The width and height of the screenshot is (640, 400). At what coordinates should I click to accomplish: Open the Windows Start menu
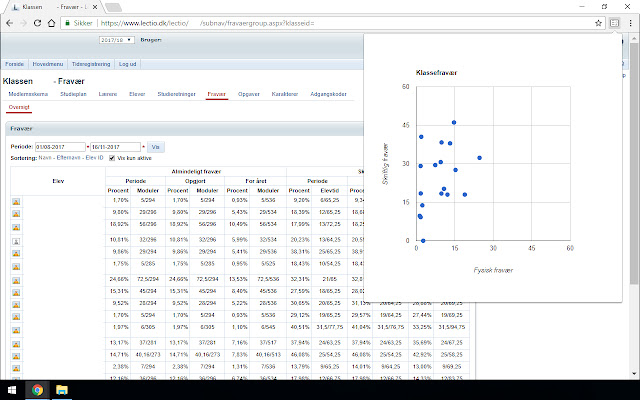[x=11, y=389]
